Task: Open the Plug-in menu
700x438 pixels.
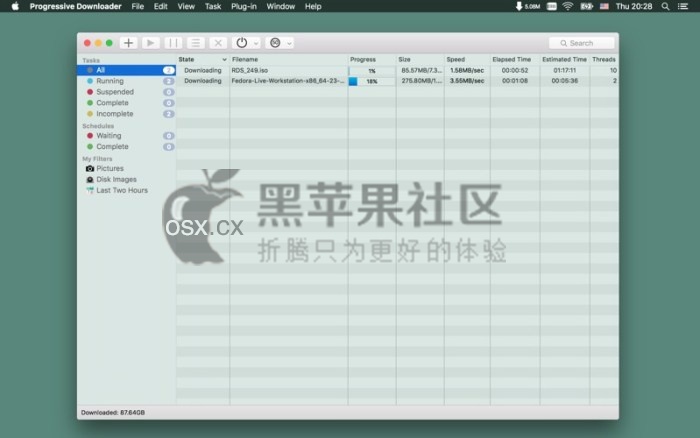Action: tap(244, 6)
